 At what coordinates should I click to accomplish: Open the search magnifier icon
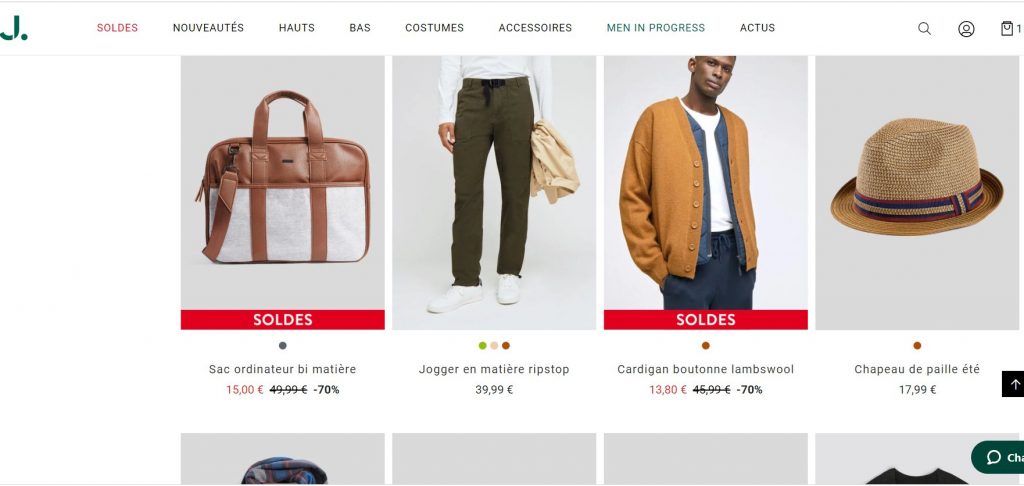point(924,28)
